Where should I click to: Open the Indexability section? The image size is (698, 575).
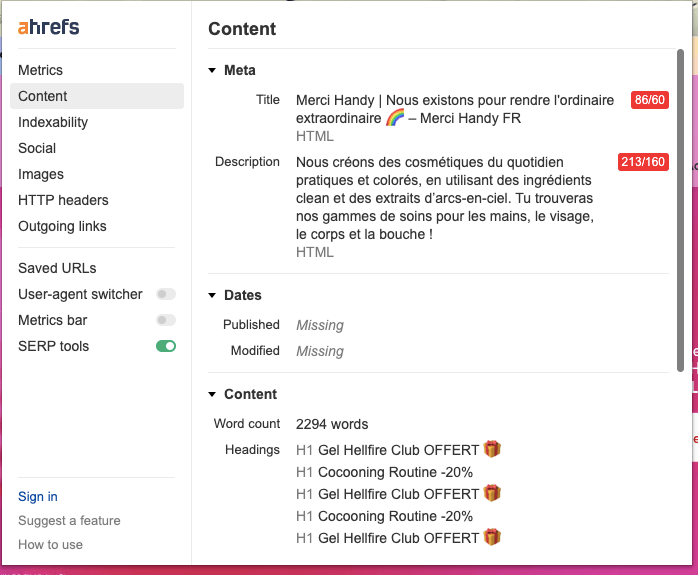coord(53,122)
